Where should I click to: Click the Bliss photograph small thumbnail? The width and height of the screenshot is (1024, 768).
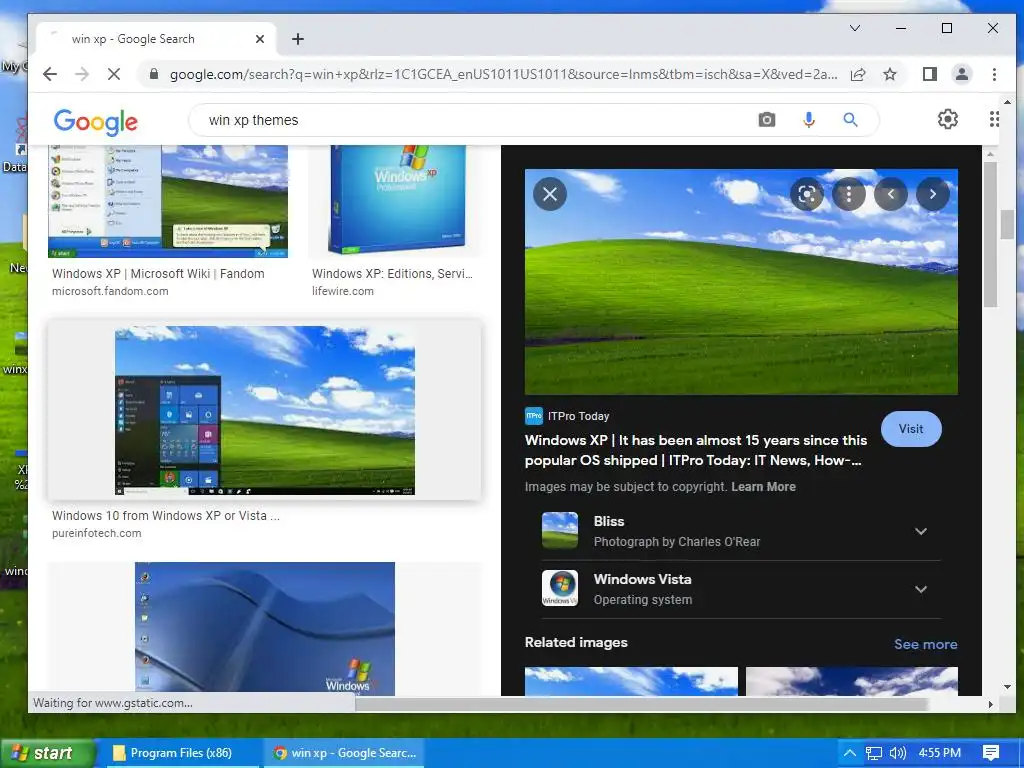(x=560, y=530)
